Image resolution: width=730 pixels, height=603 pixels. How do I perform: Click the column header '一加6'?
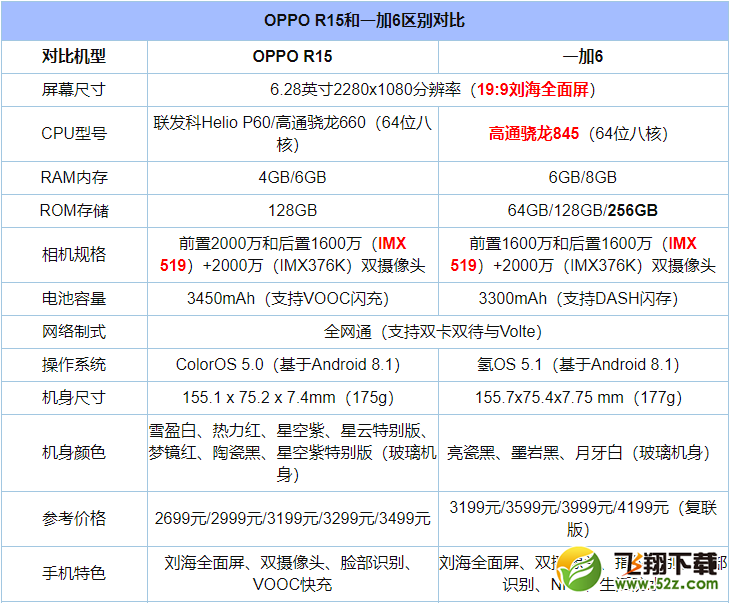(x=583, y=56)
